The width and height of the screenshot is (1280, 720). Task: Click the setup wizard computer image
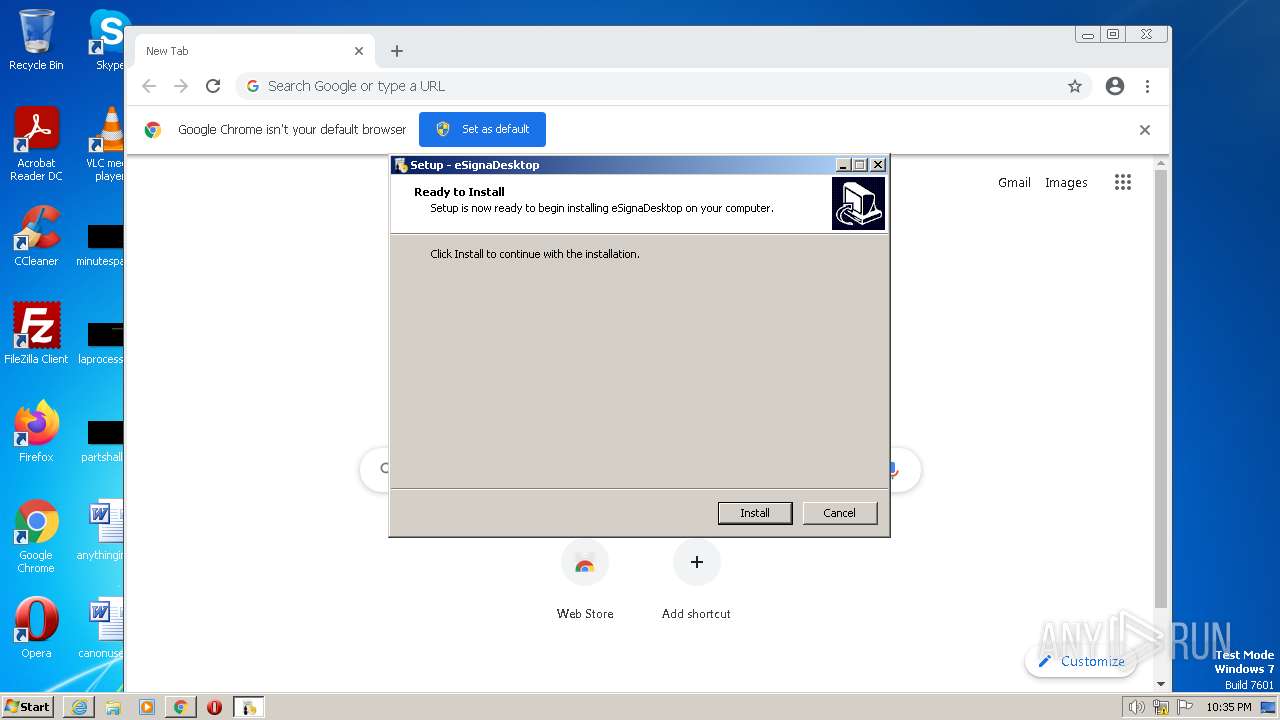pyautogui.click(x=858, y=204)
